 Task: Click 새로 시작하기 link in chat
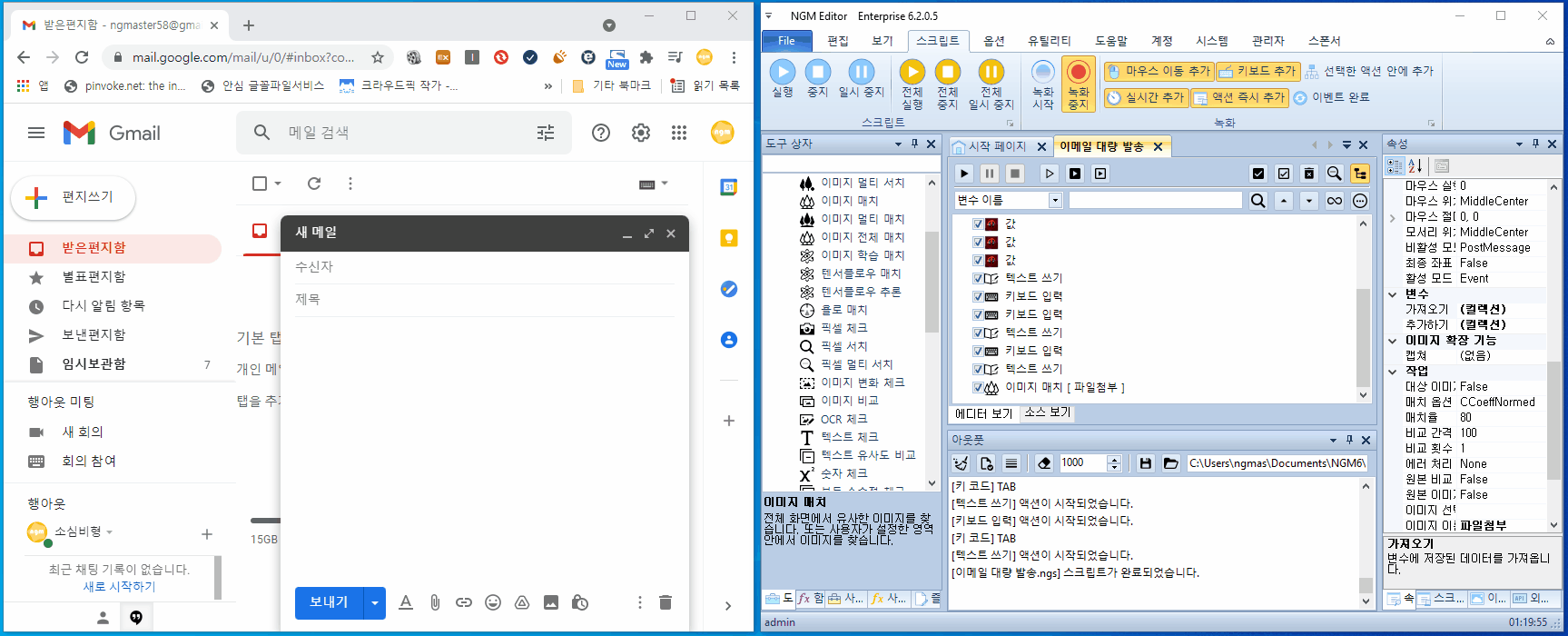pyautogui.click(x=119, y=587)
